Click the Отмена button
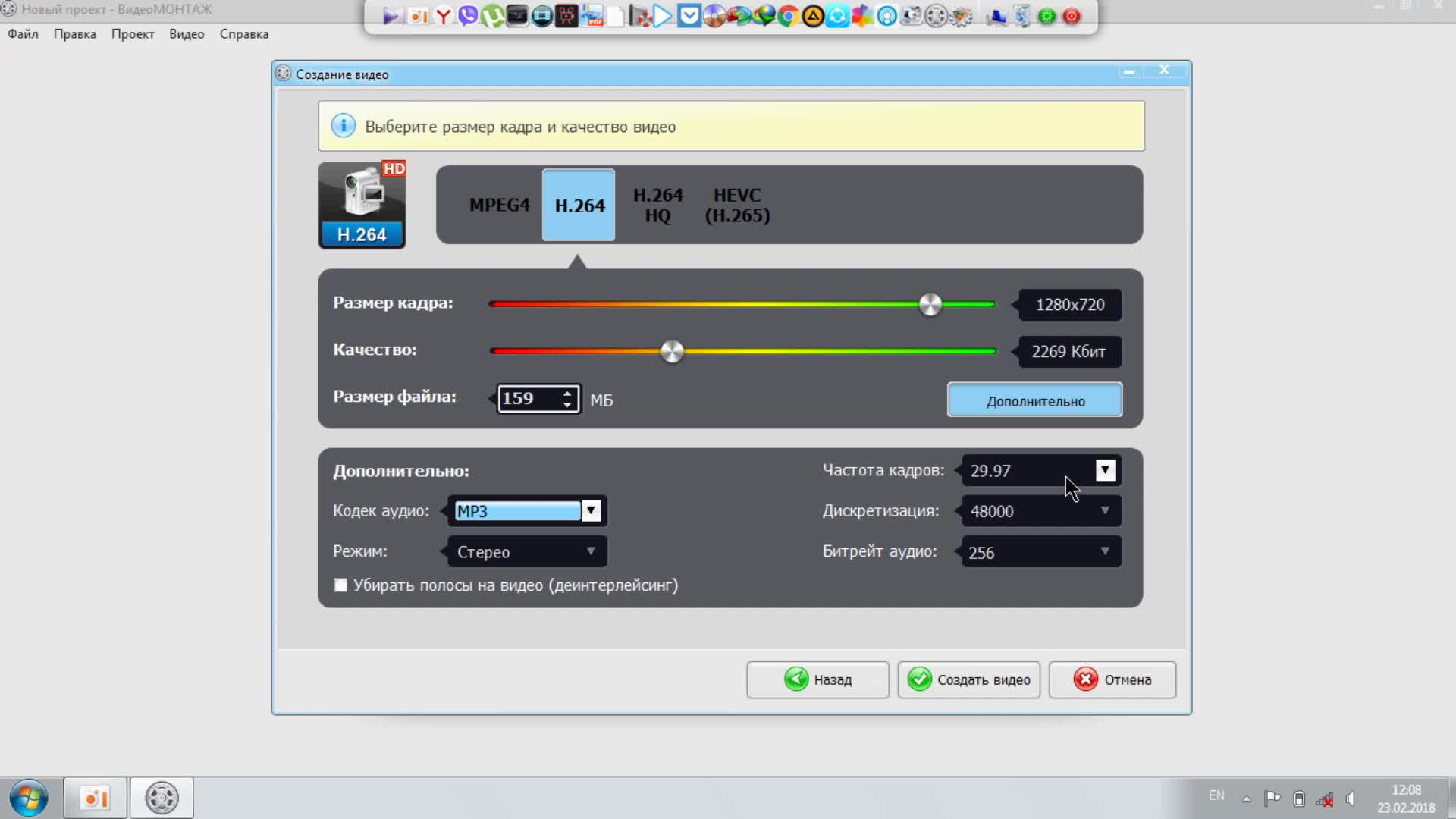1456x819 pixels. pos(1112,679)
